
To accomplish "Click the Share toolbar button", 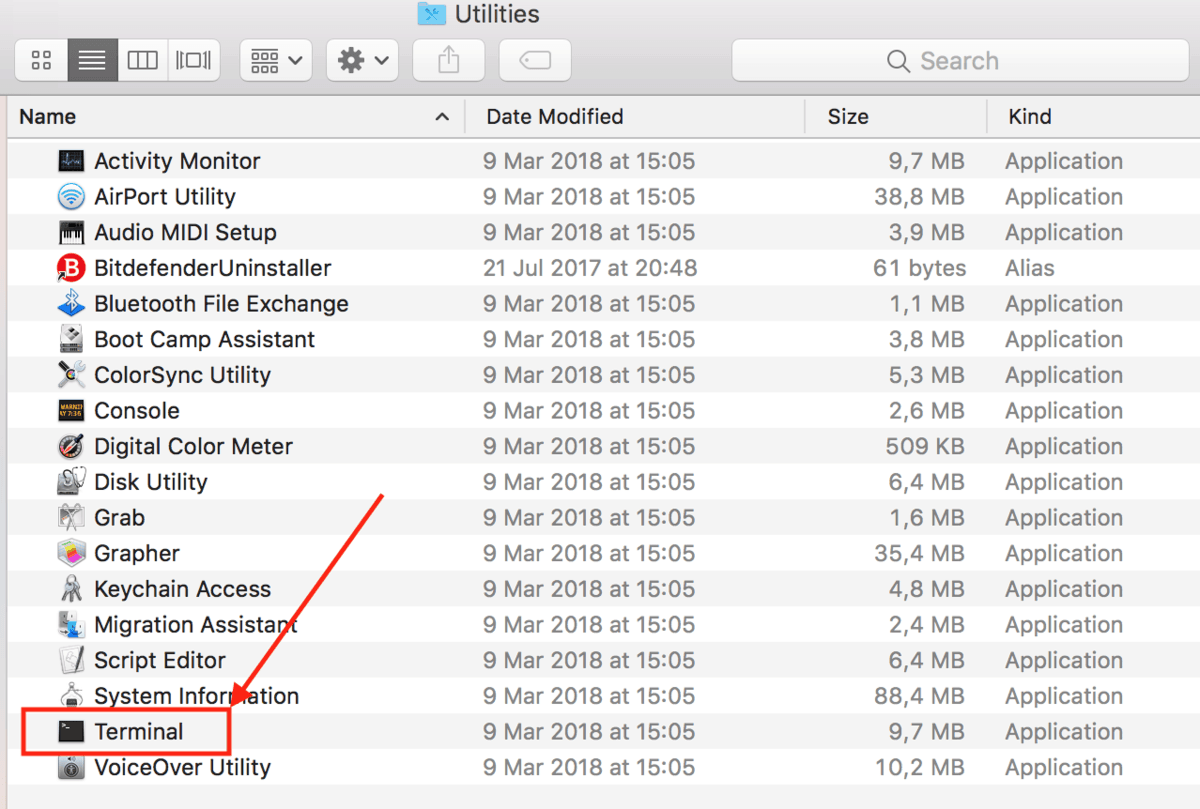I will coord(449,61).
